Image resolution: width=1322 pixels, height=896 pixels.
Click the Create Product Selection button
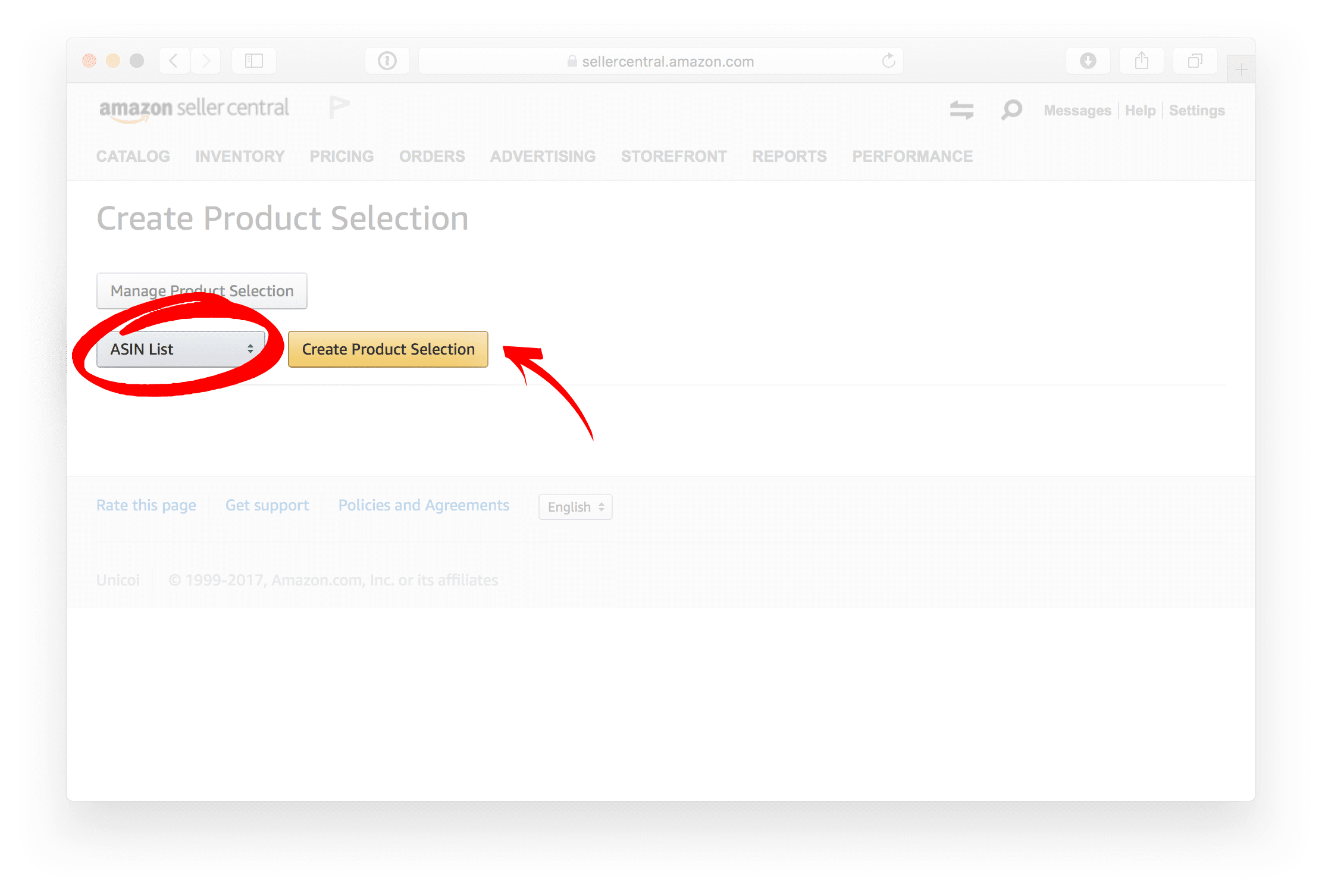(x=388, y=349)
